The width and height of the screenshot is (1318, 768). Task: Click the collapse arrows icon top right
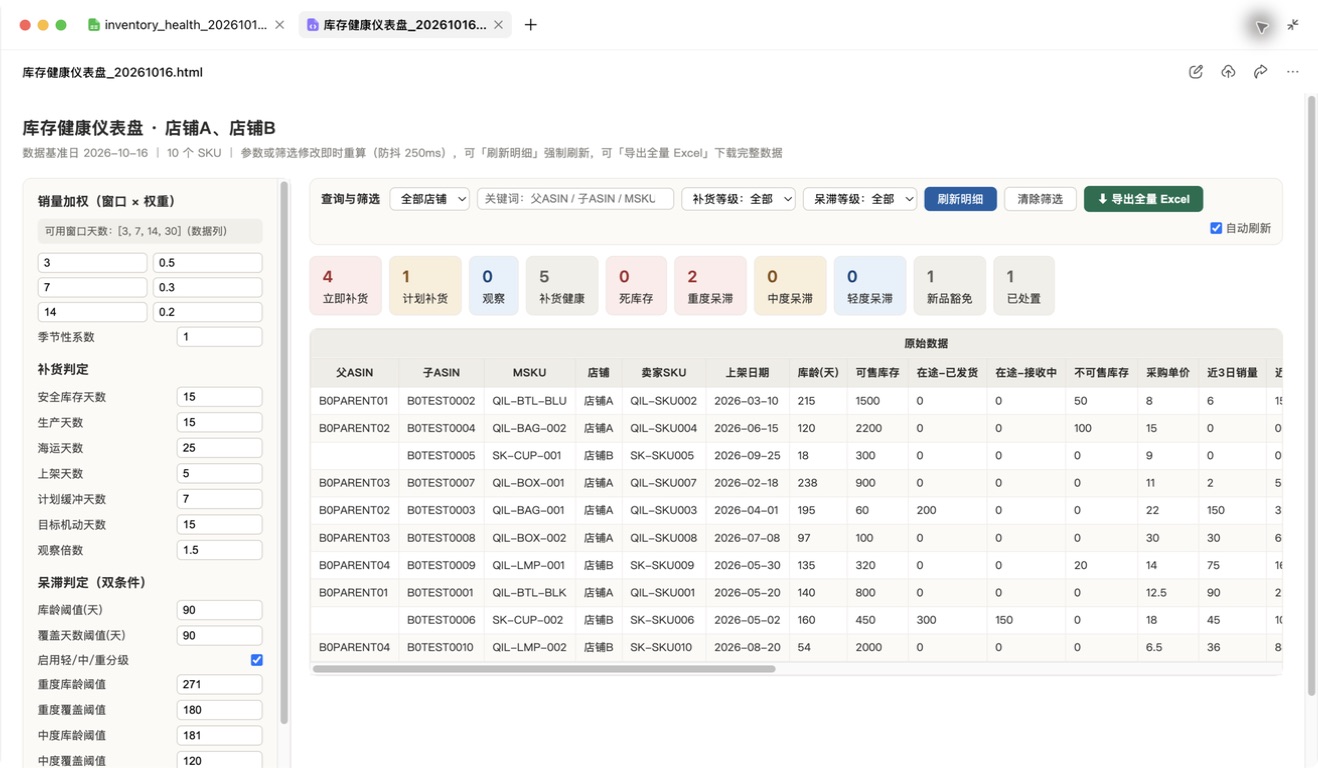click(x=1293, y=25)
